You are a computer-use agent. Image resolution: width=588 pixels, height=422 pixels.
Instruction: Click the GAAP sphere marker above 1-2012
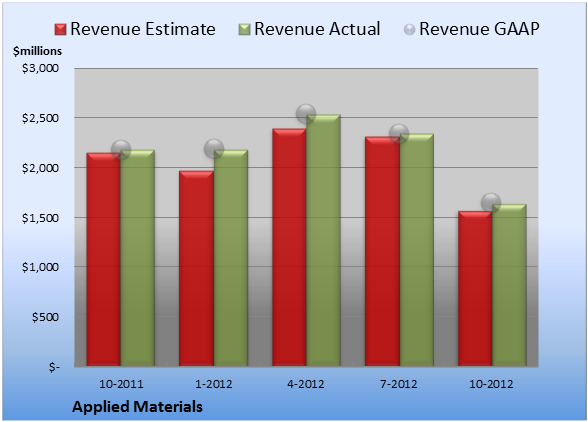214,149
